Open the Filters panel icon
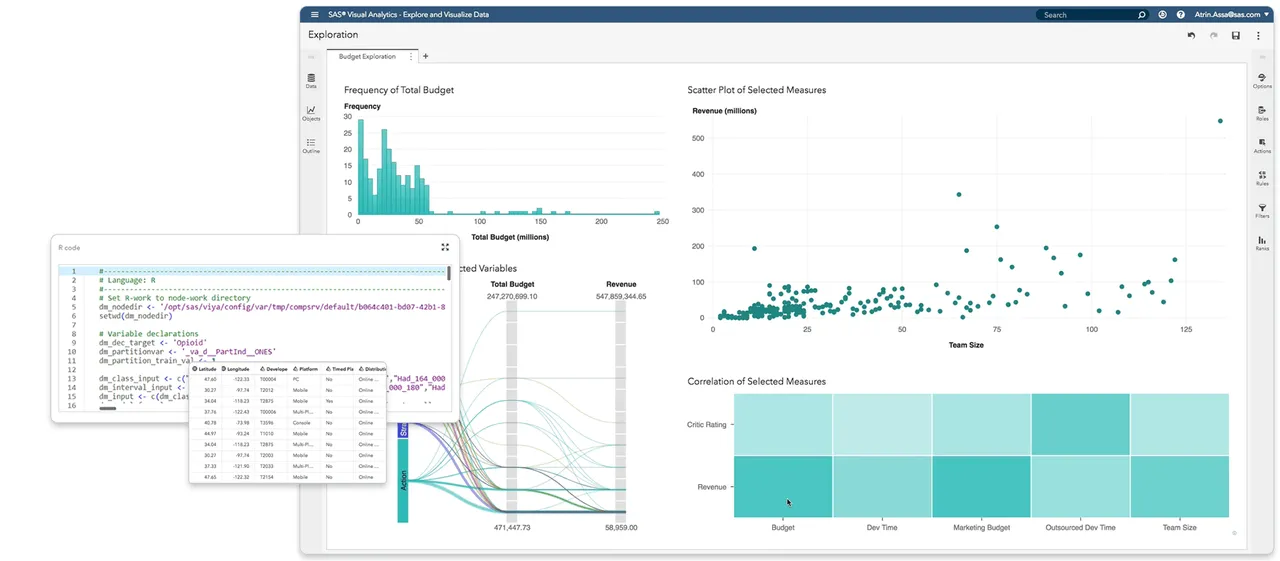1280x561 pixels. pyautogui.click(x=1262, y=210)
